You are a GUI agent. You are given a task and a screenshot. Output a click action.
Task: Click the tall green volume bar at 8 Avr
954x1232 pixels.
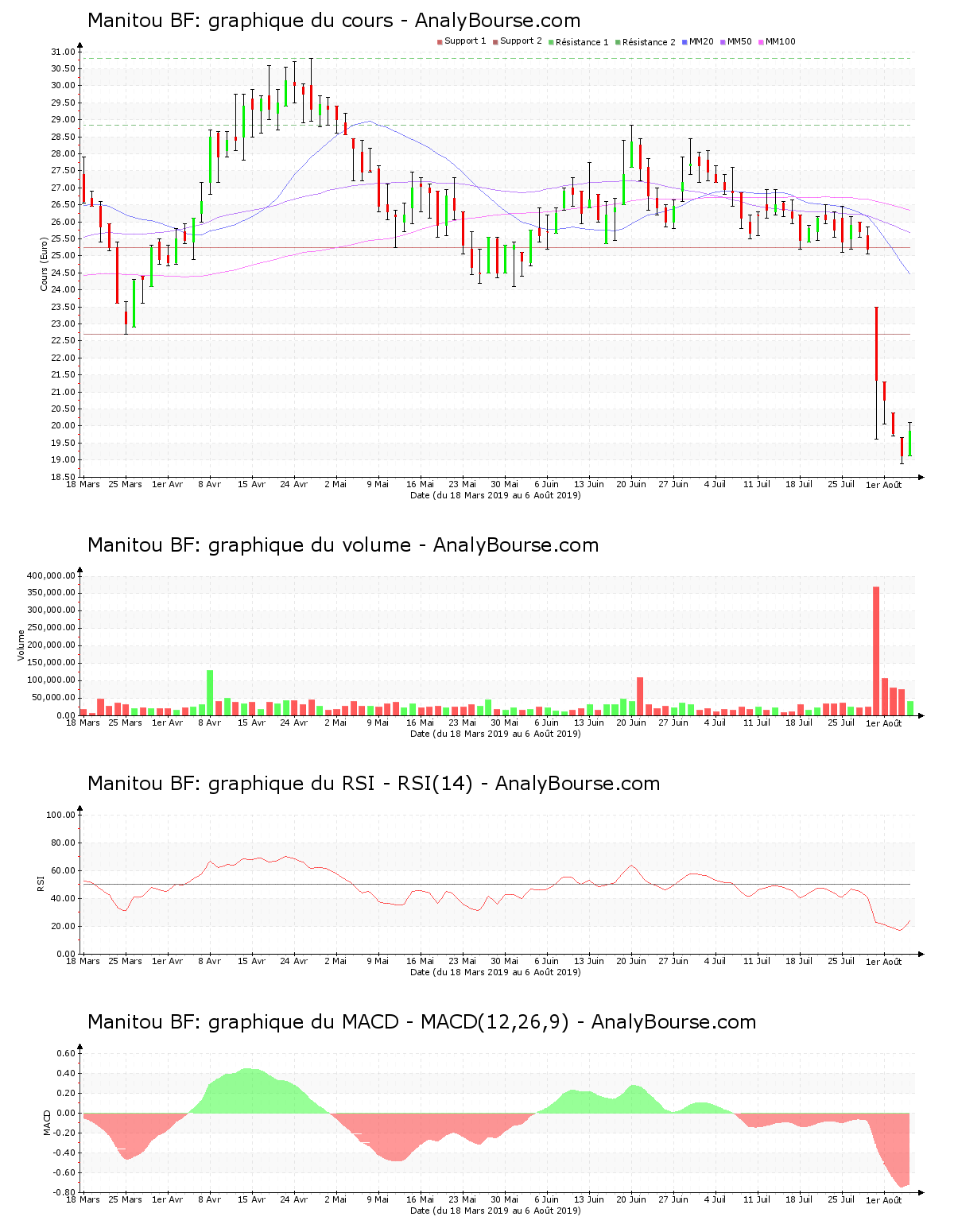pyautogui.click(x=210, y=693)
